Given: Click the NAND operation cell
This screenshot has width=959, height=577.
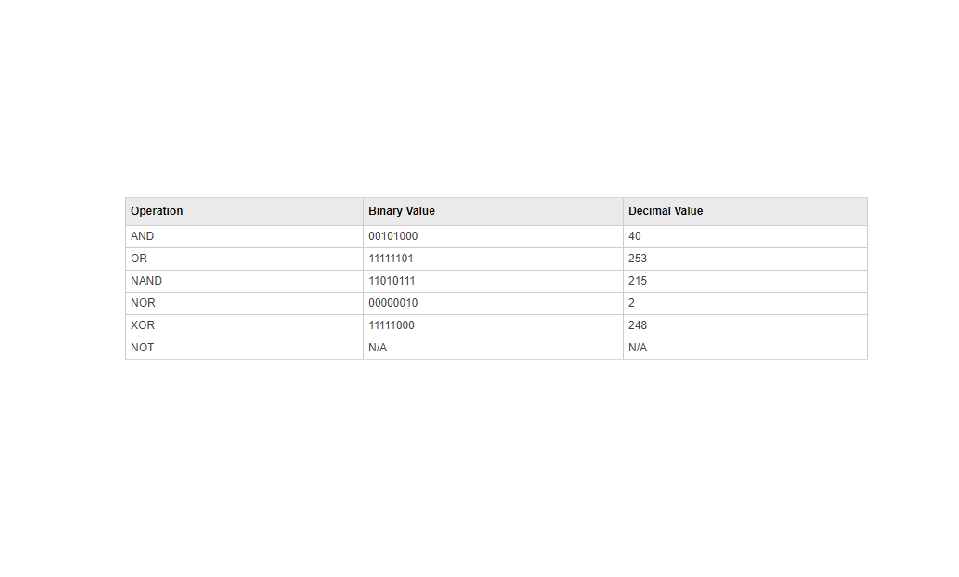Looking at the screenshot, I should point(146,281).
